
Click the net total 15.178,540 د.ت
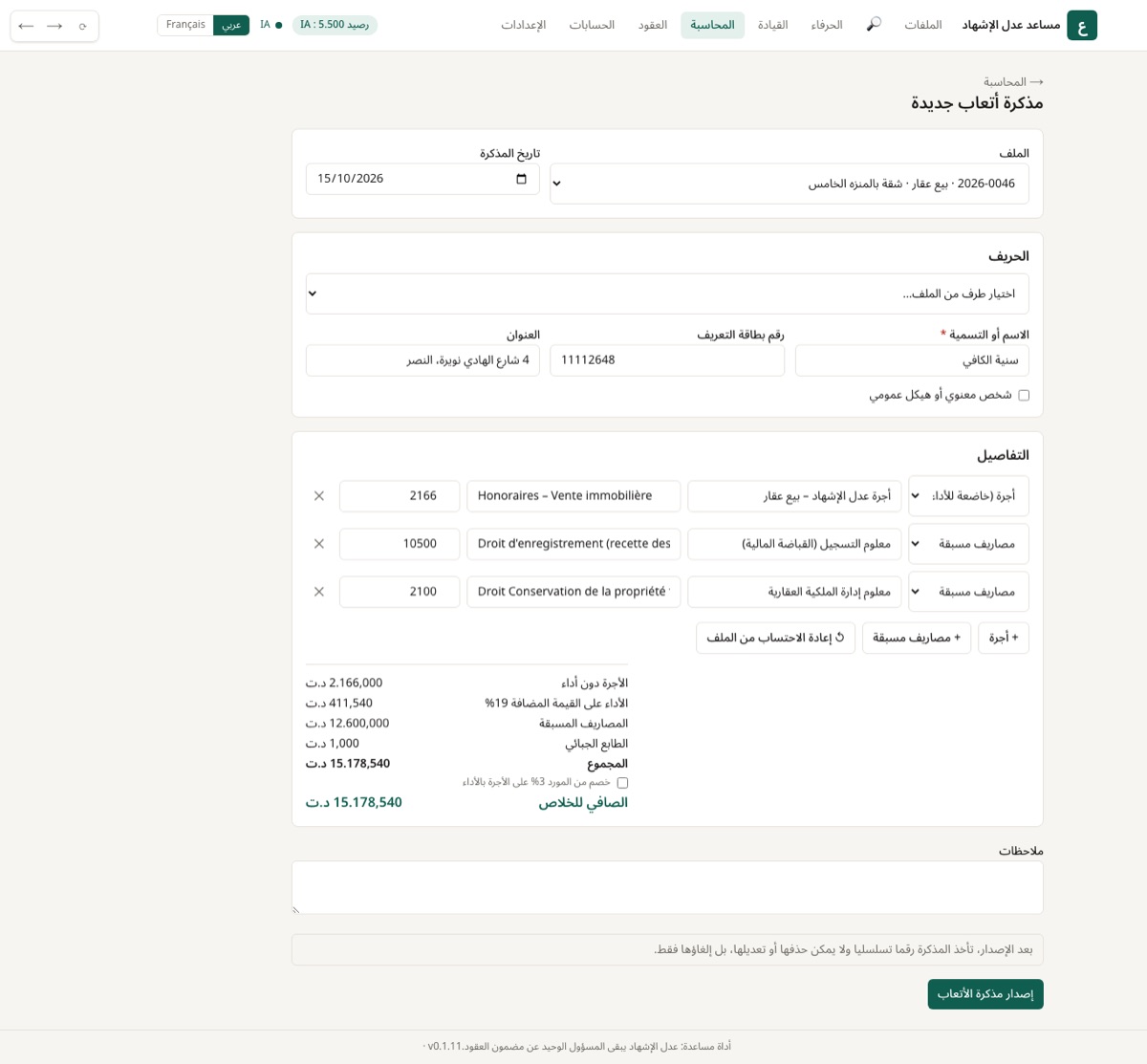(354, 803)
